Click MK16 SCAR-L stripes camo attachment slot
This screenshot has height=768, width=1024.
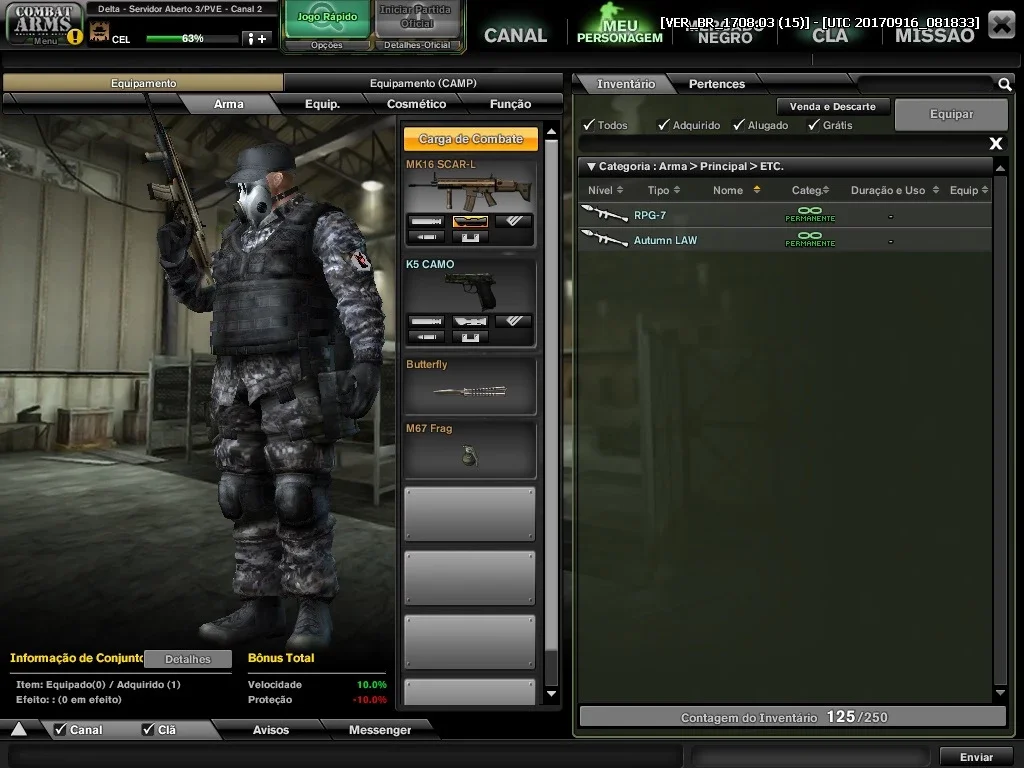513,221
